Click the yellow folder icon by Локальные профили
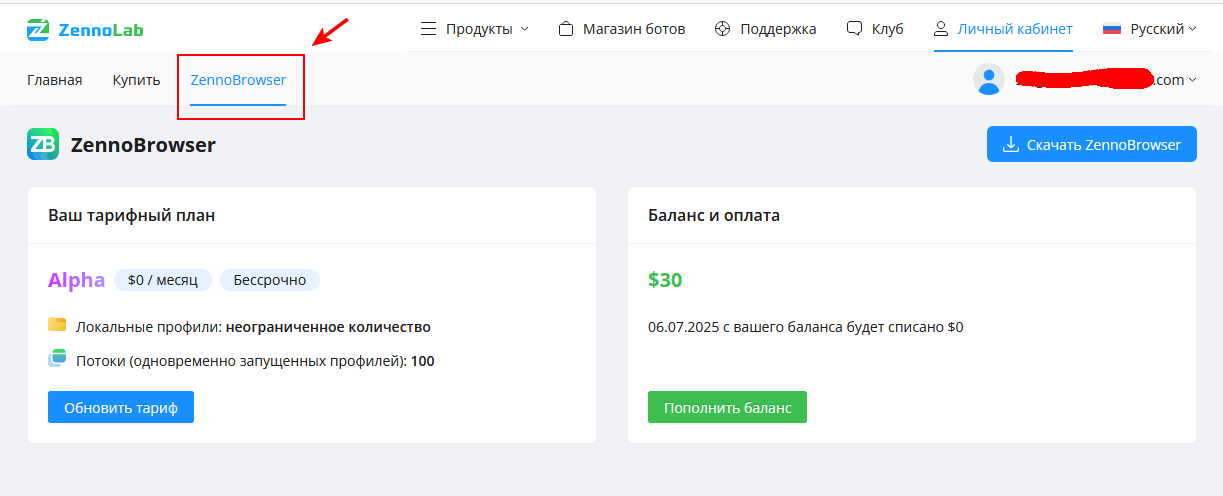The height and width of the screenshot is (496, 1223). [57, 325]
